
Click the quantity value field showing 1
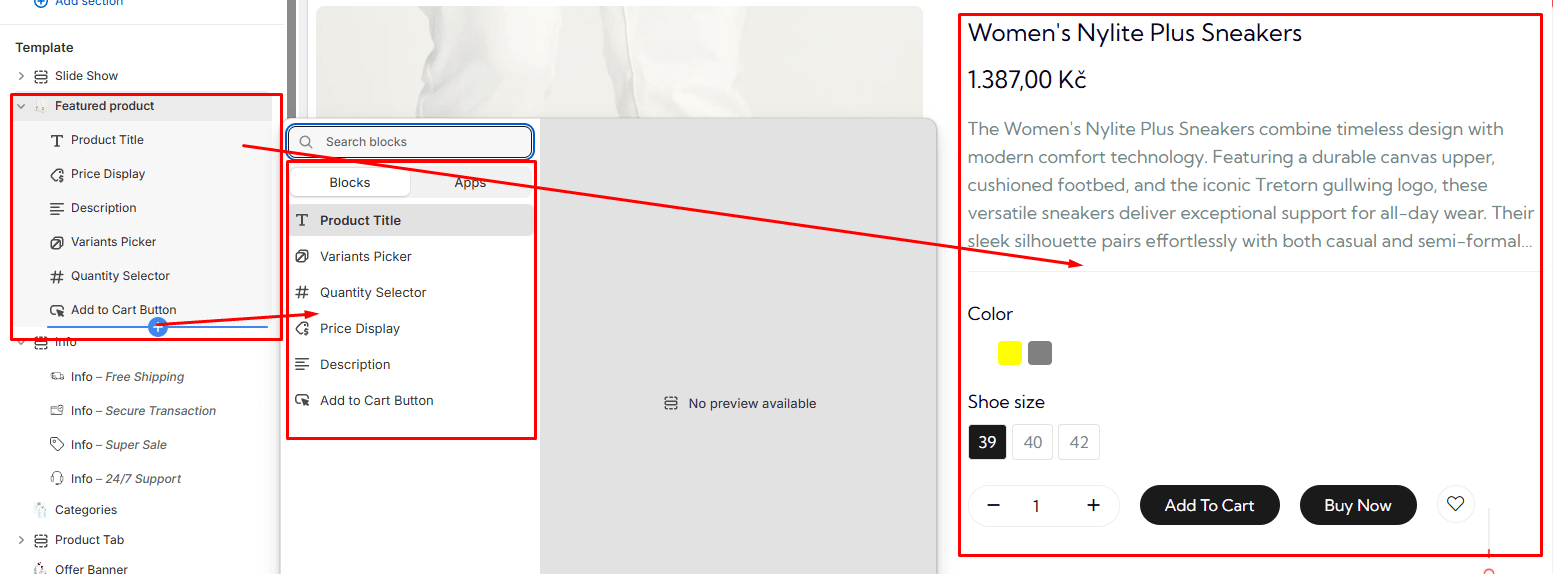pos(1037,506)
